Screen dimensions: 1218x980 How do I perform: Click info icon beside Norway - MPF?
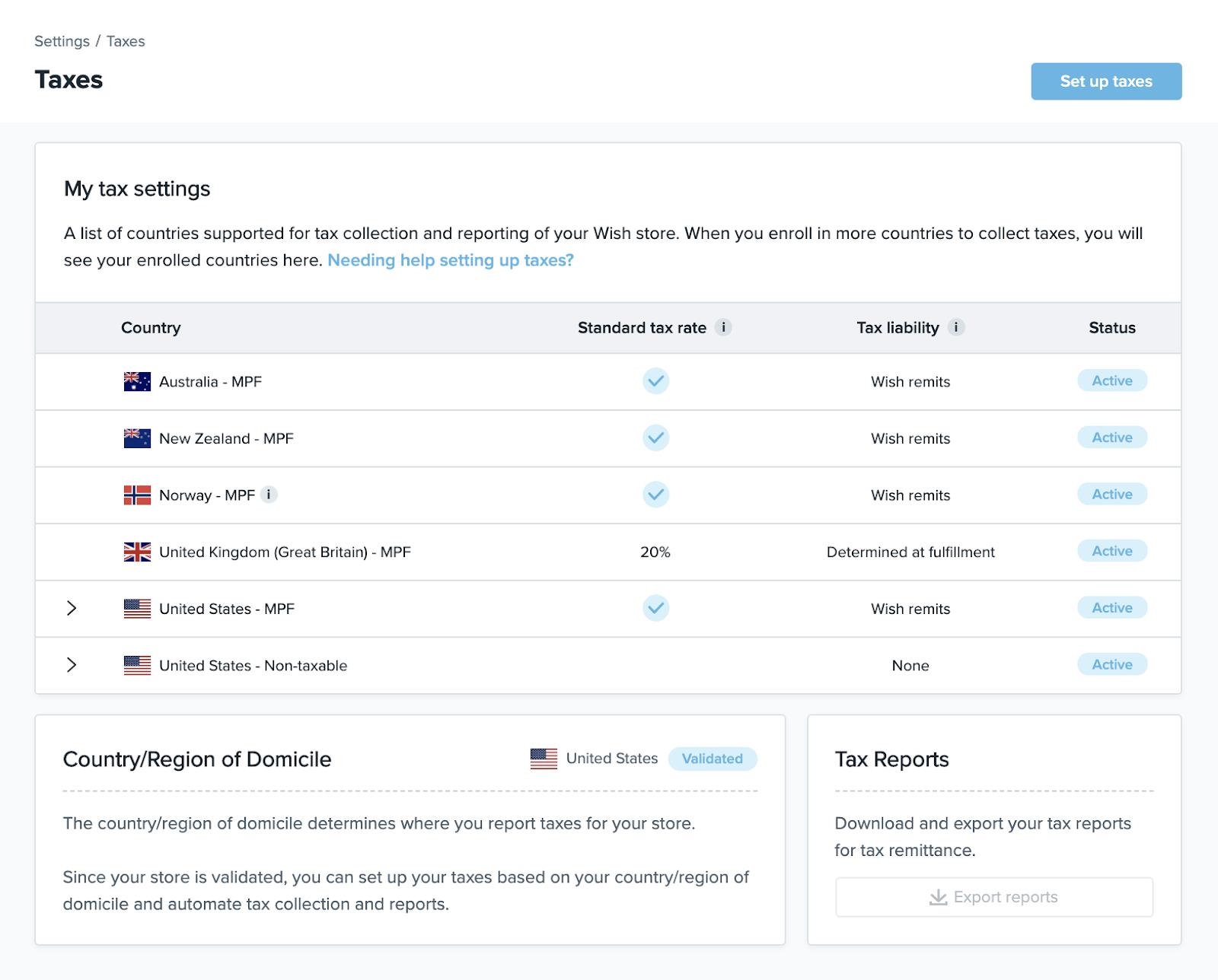coord(269,495)
